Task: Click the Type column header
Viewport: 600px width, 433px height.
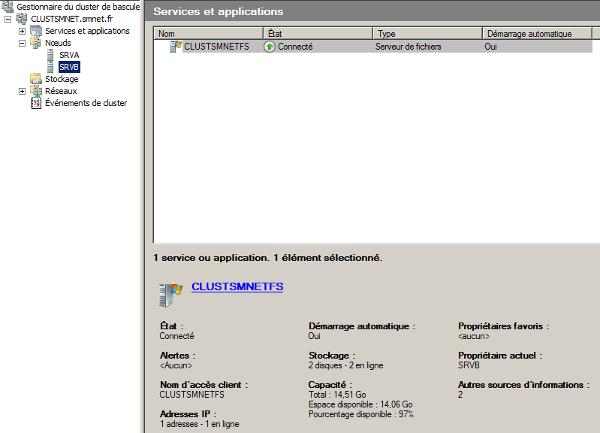Action: pos(426,34)
